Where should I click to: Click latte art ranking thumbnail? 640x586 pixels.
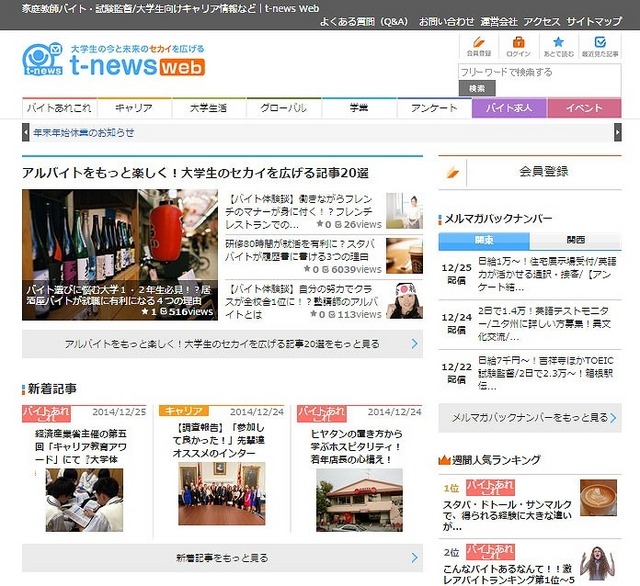point(598,497)
